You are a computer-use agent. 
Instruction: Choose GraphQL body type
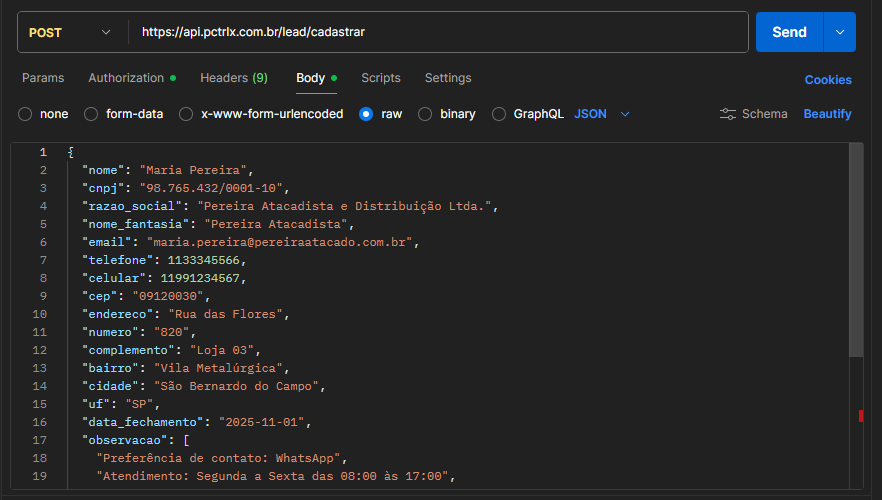[x=499, y=114]
